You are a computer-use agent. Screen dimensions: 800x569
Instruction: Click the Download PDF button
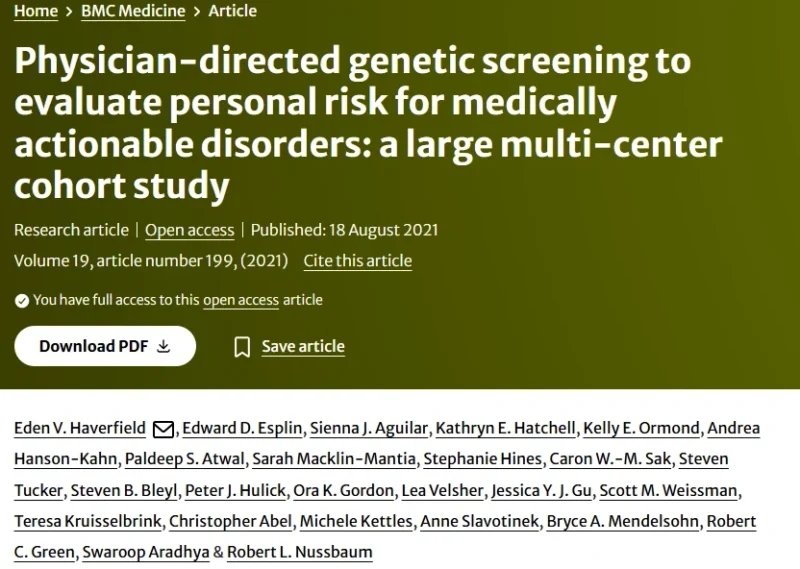pyautogui.click(x=105, y=346)
